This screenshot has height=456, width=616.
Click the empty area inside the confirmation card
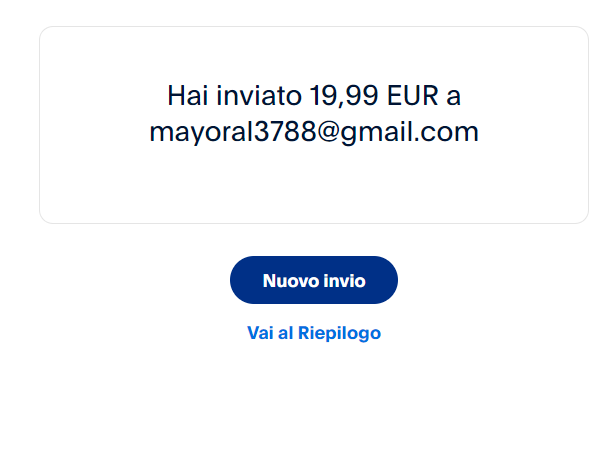314,185
